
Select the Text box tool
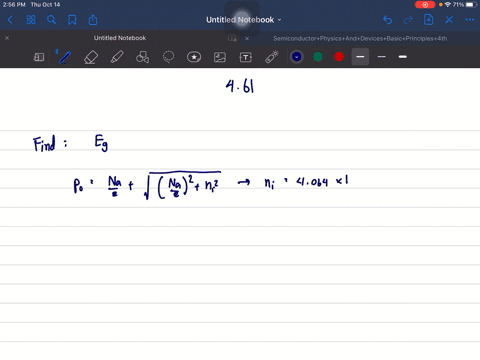tap(246, 57)
